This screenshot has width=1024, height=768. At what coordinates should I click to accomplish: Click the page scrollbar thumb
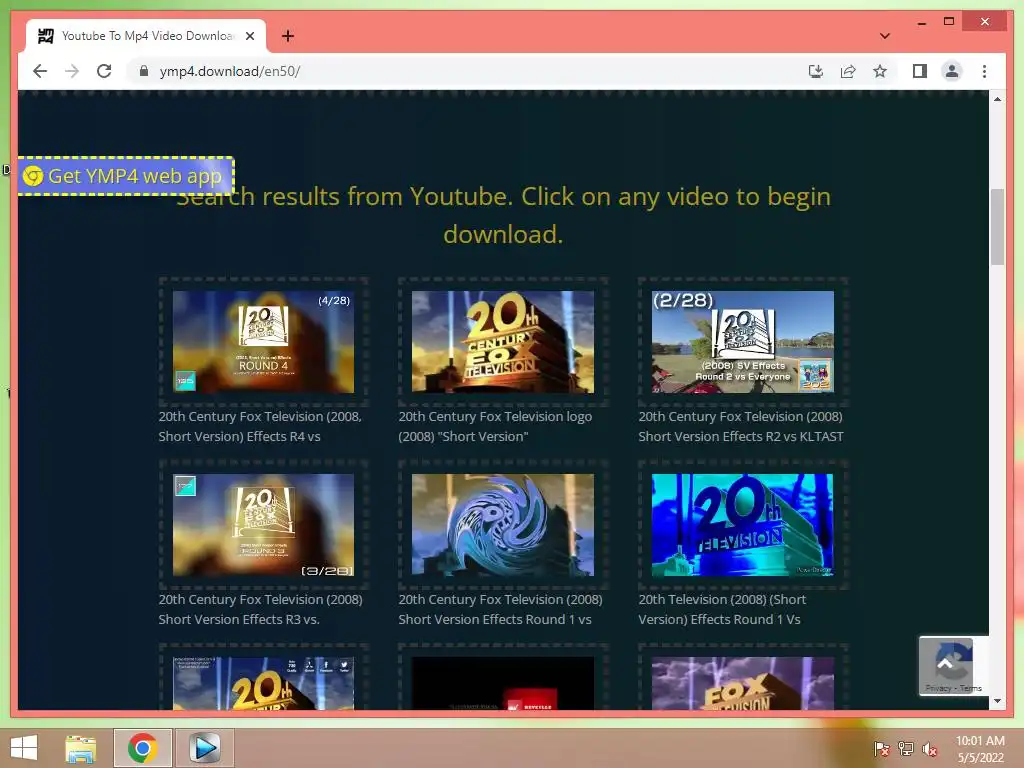[997, 227]
